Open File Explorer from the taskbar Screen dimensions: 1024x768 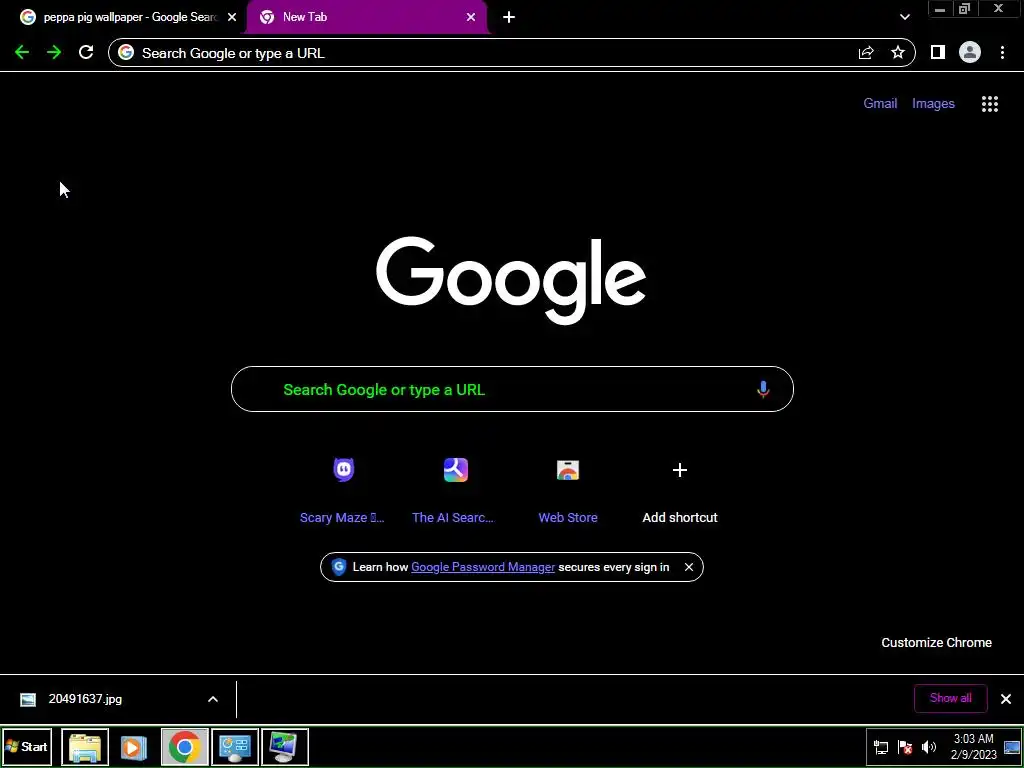click(85, 747)
